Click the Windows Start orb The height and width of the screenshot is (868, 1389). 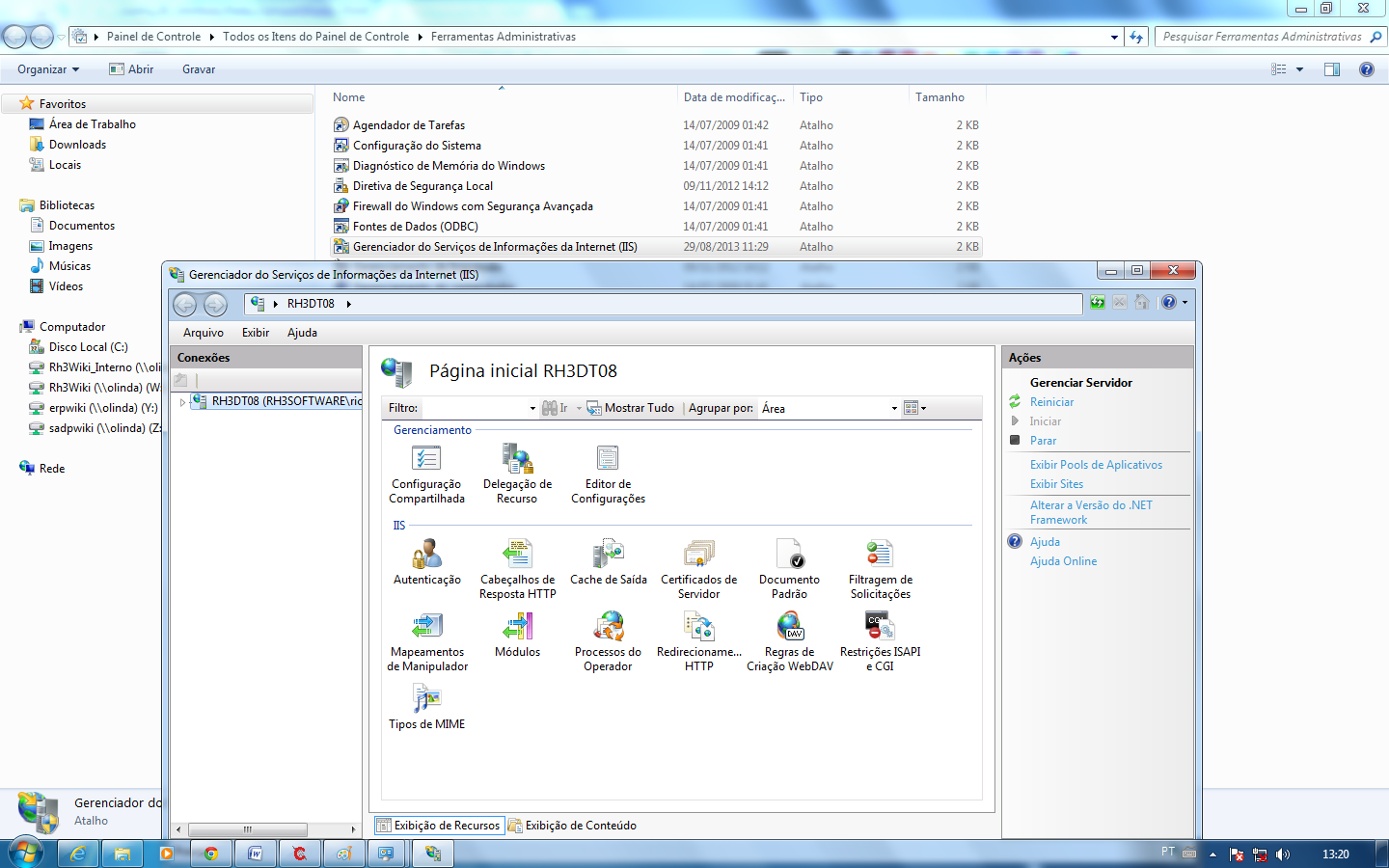[x=26, y=854]
